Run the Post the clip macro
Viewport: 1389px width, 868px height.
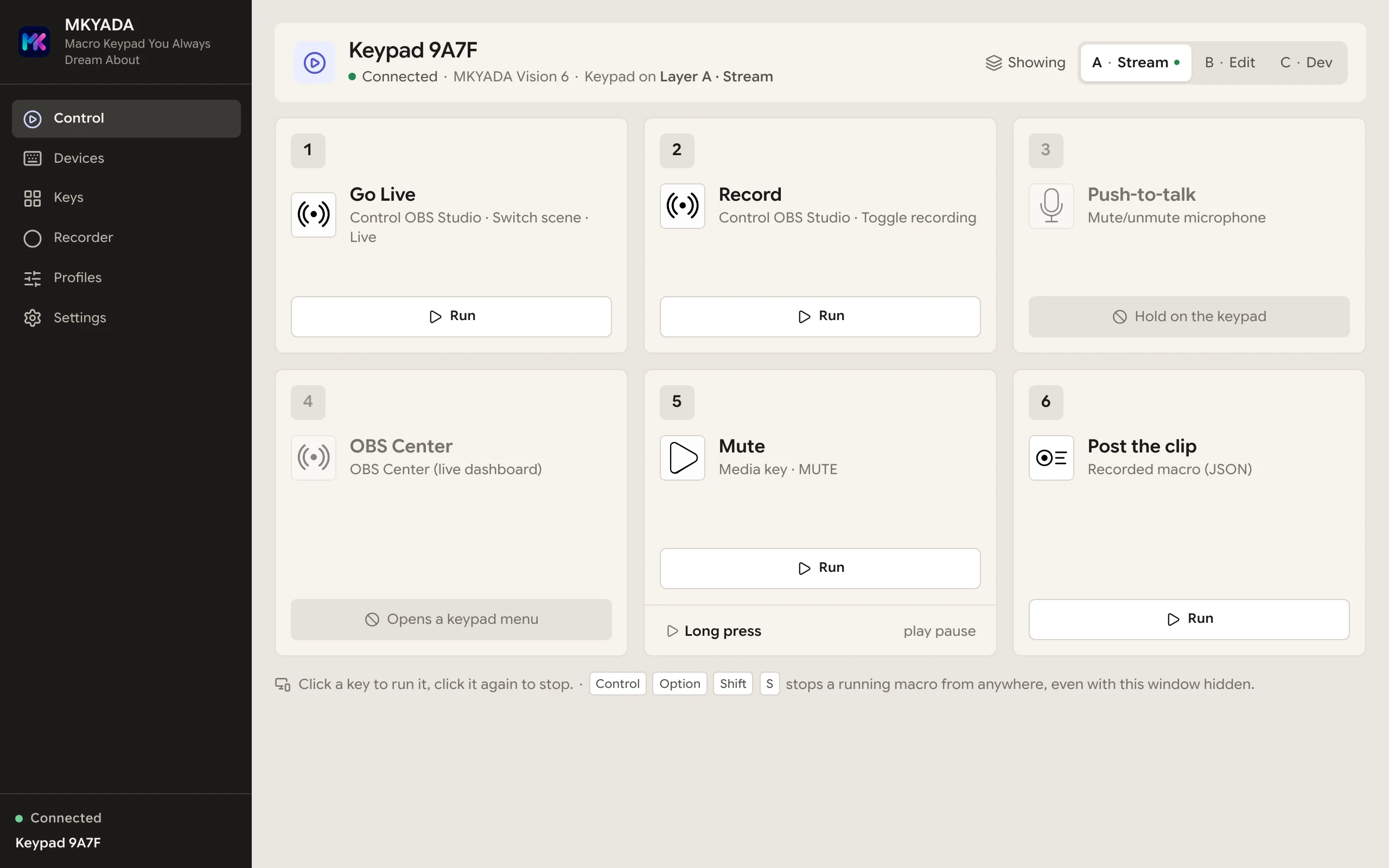(x=1189, y=619)
